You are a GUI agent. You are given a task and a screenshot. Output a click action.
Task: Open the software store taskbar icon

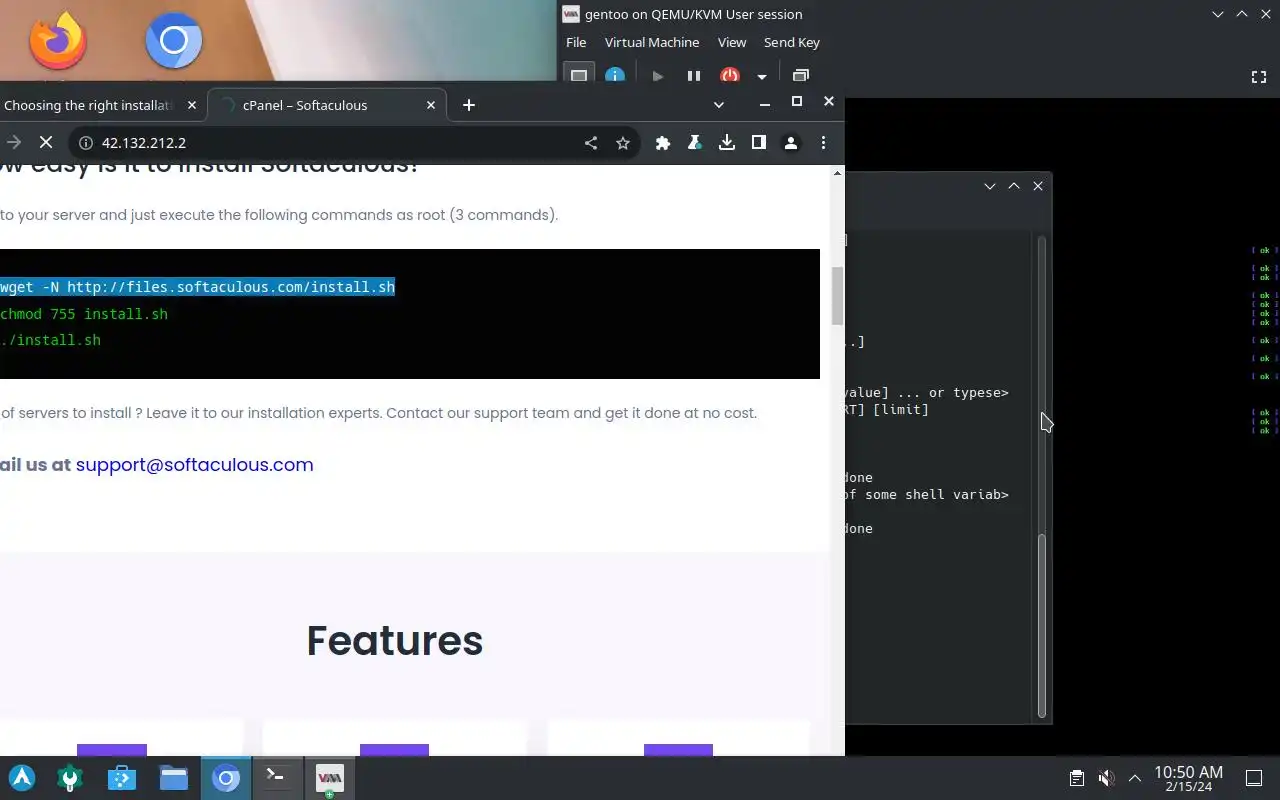[122, 778]
